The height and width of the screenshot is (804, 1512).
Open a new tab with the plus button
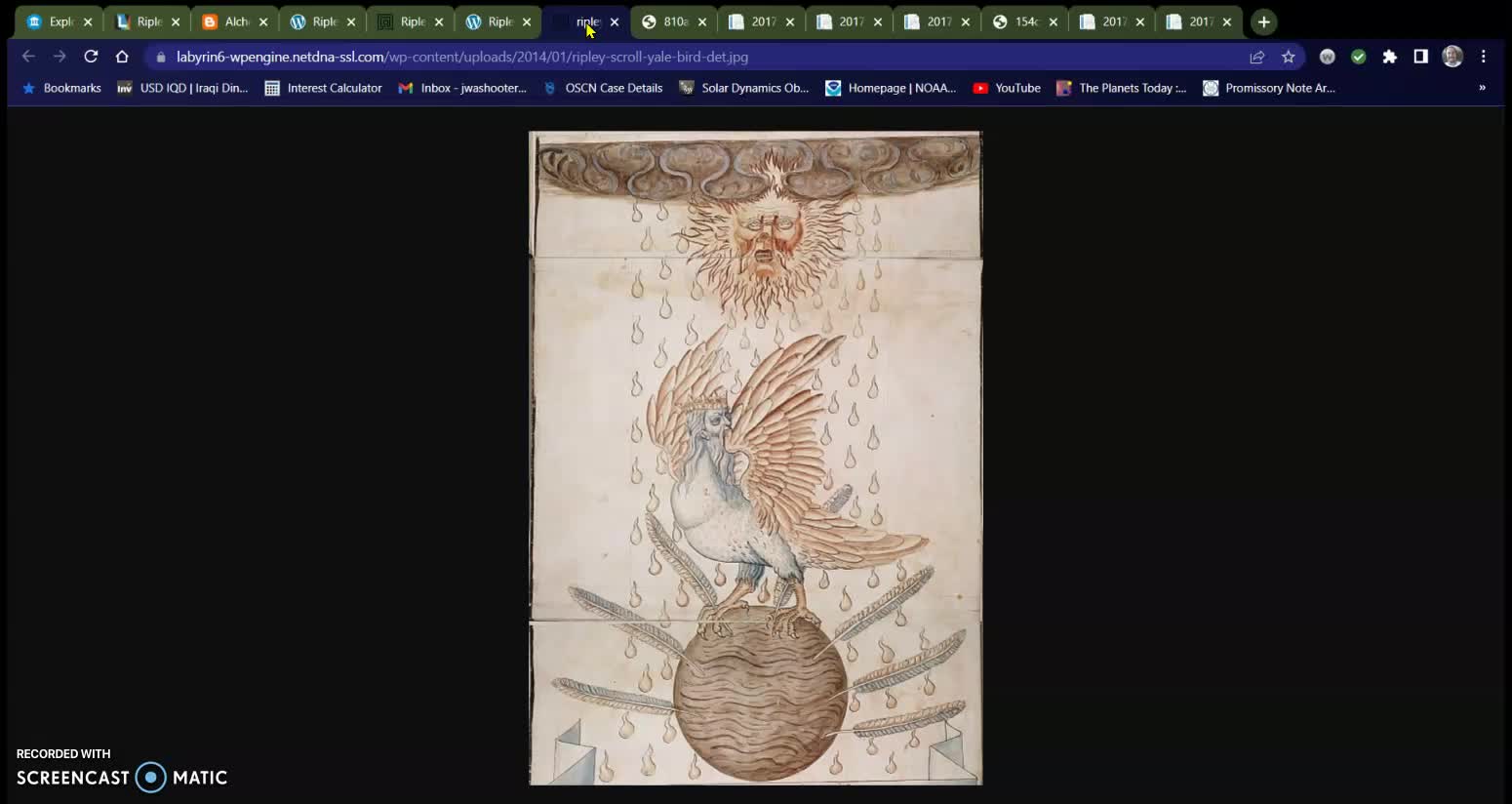click(x=1263, y=21)
